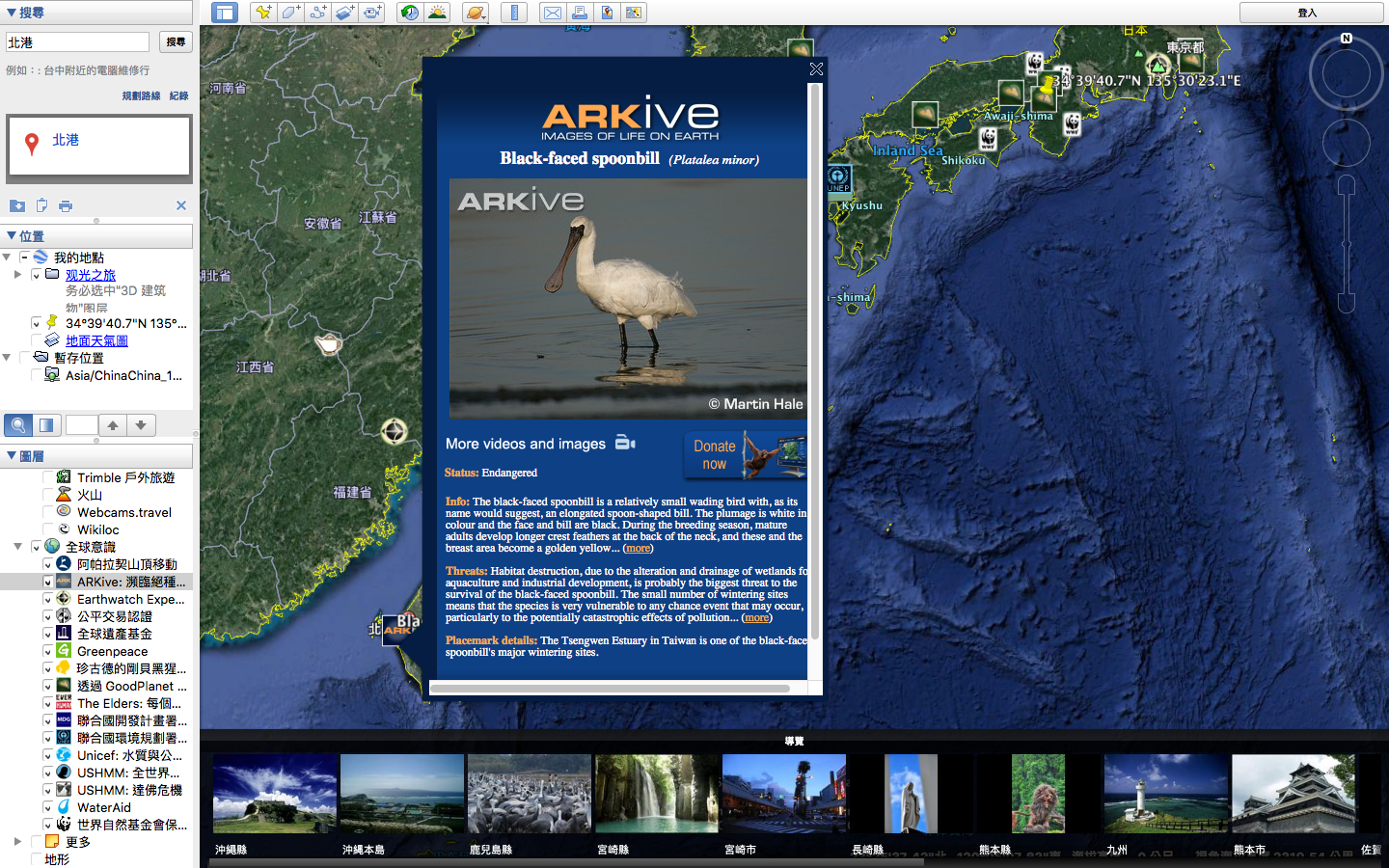Image resolution: width=1389 pixels, height=868 pixels.
Task: Uncheck the 观光之旅 checkbox
Action: click(36, 275)
